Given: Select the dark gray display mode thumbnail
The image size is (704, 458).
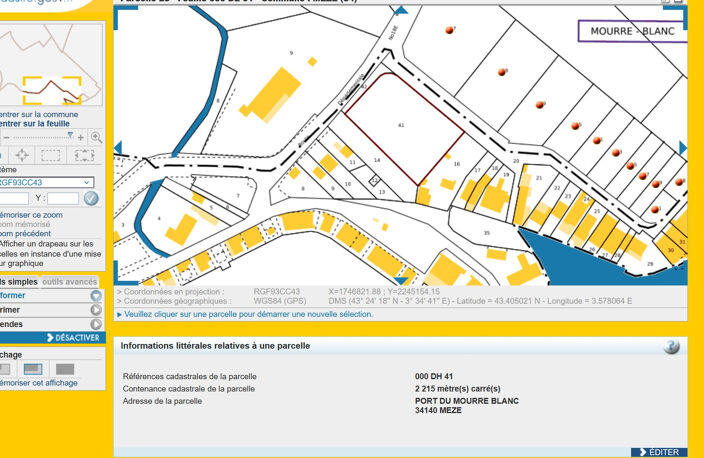Looking at the screenshot, I should coord(65,369).
